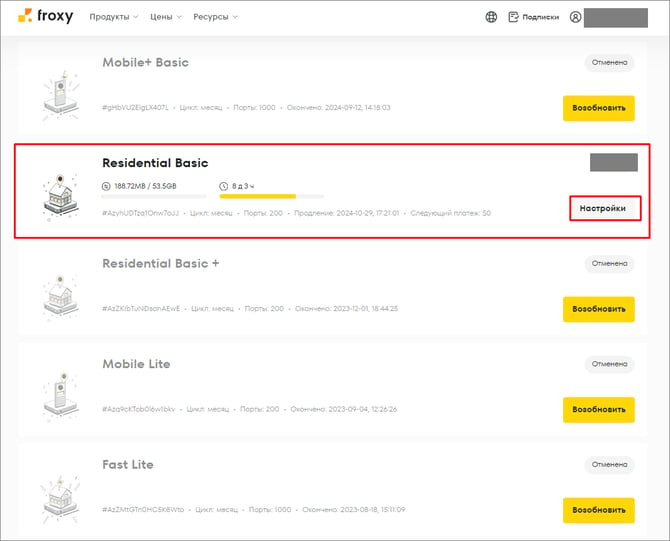This screenshot has width=670, height=541.
Task: Click subscription ID #Azq9cKTob0l6w1bkv
Action: tap(138, 409)
